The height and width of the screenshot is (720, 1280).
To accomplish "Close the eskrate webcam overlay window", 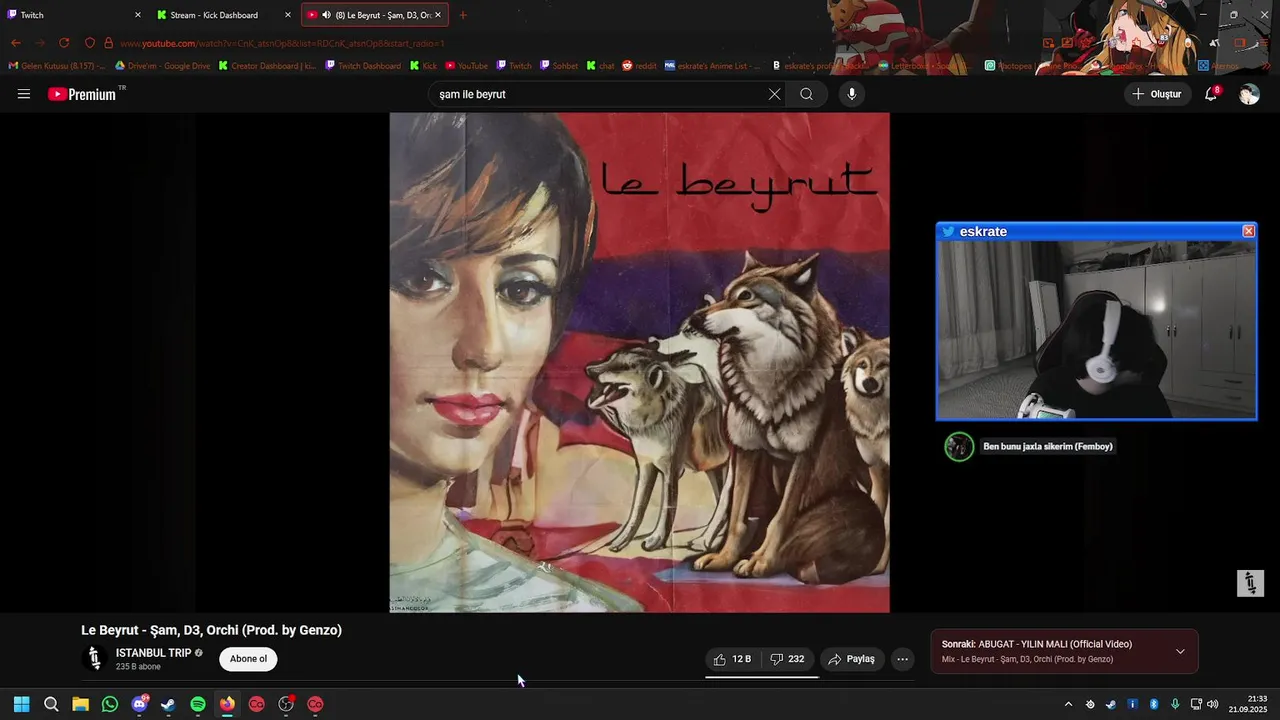I will point(1248,231).
